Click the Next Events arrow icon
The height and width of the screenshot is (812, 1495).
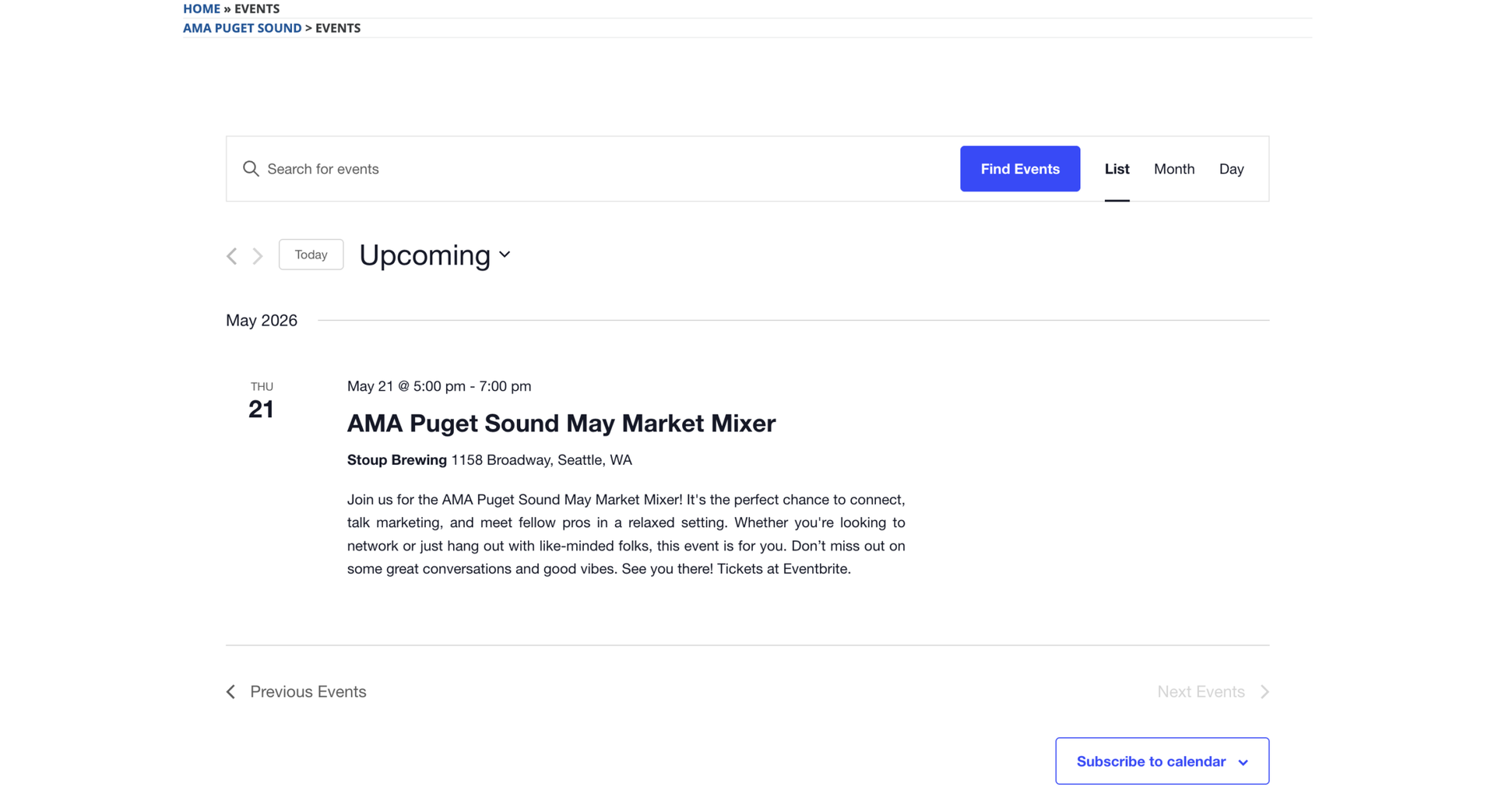[x=1265, y=691]
